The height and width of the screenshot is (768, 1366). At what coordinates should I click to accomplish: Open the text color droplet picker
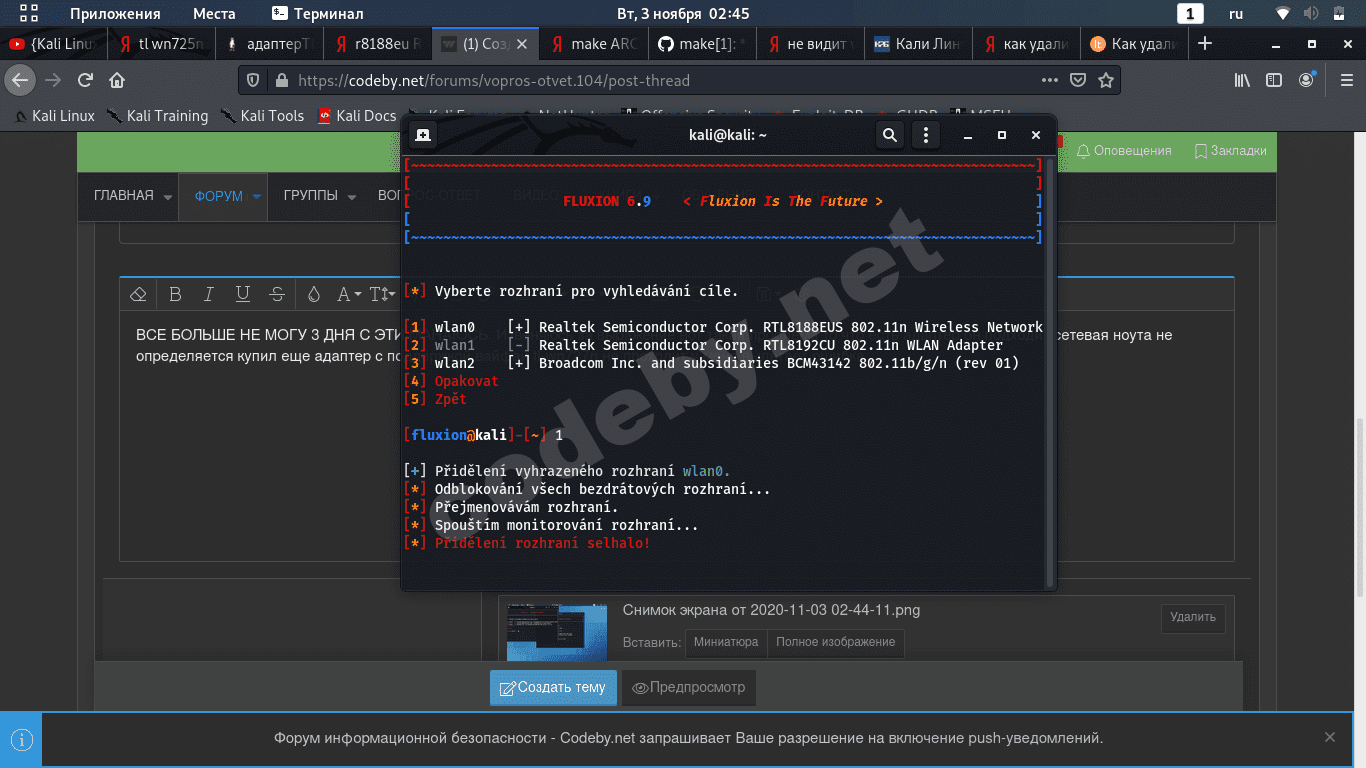pyautogui.click(x=314, y=294)
